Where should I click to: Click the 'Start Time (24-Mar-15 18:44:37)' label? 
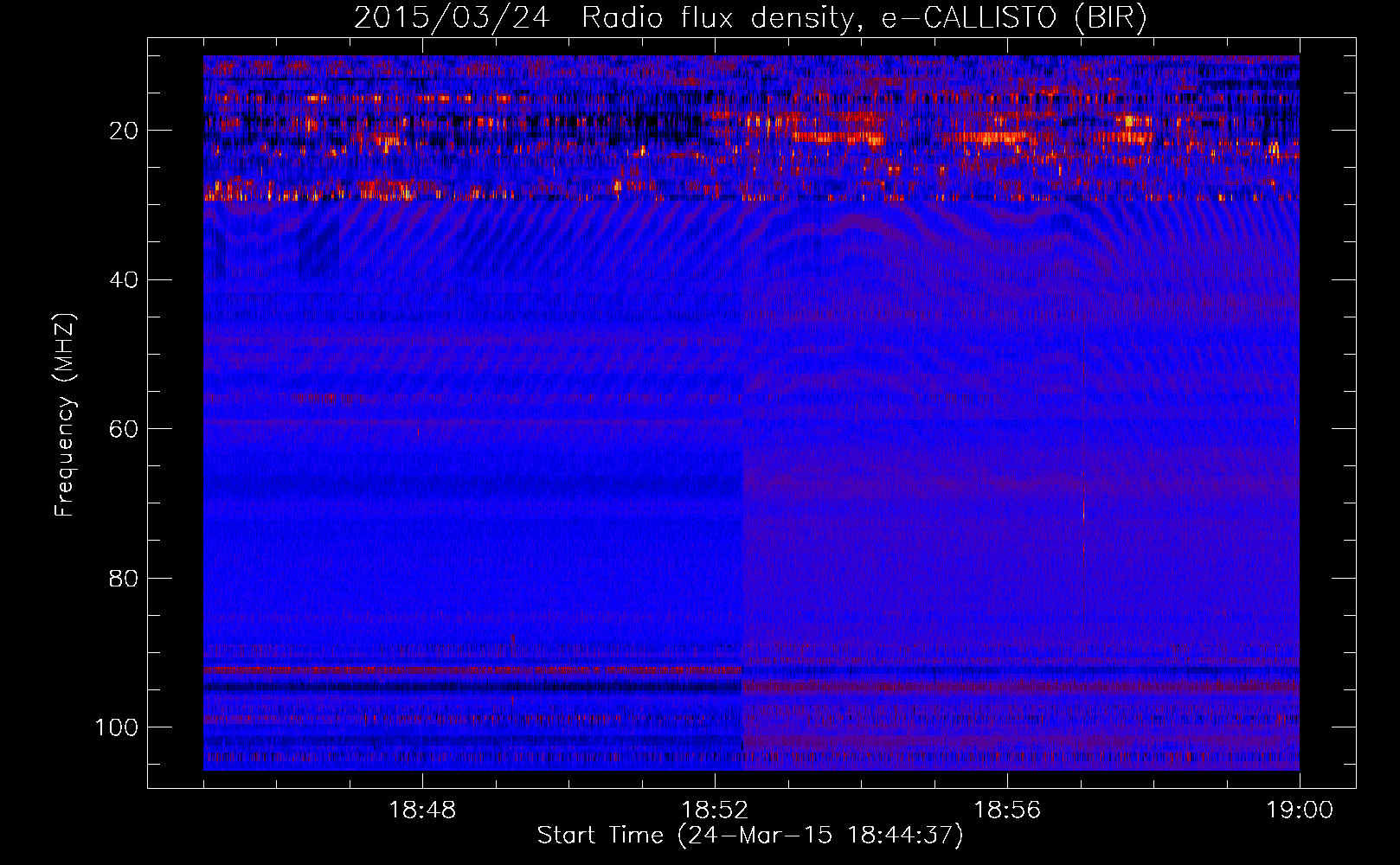[x=750, y=836]
